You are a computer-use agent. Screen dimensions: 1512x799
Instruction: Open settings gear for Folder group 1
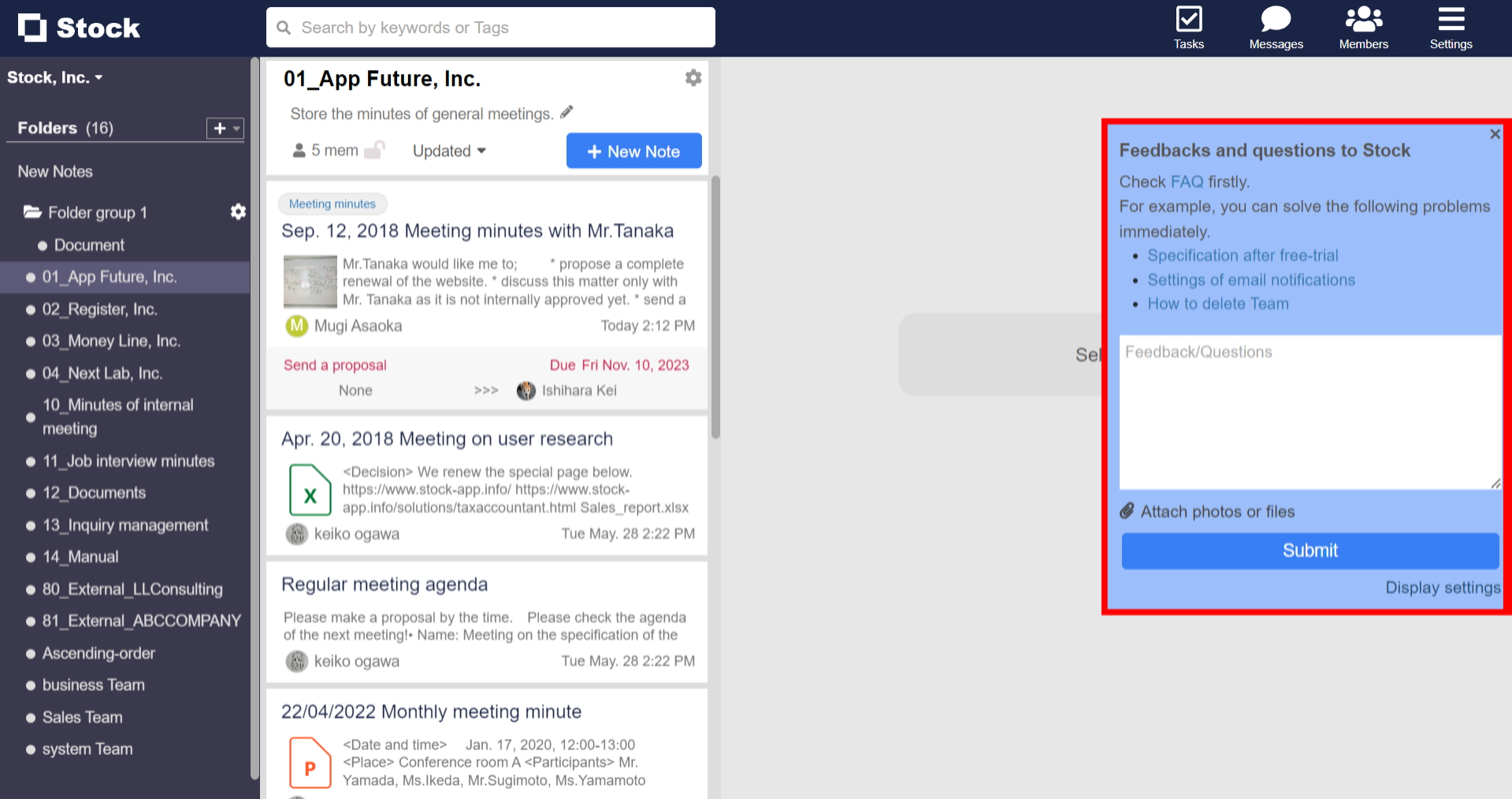[x=238, y=211]
